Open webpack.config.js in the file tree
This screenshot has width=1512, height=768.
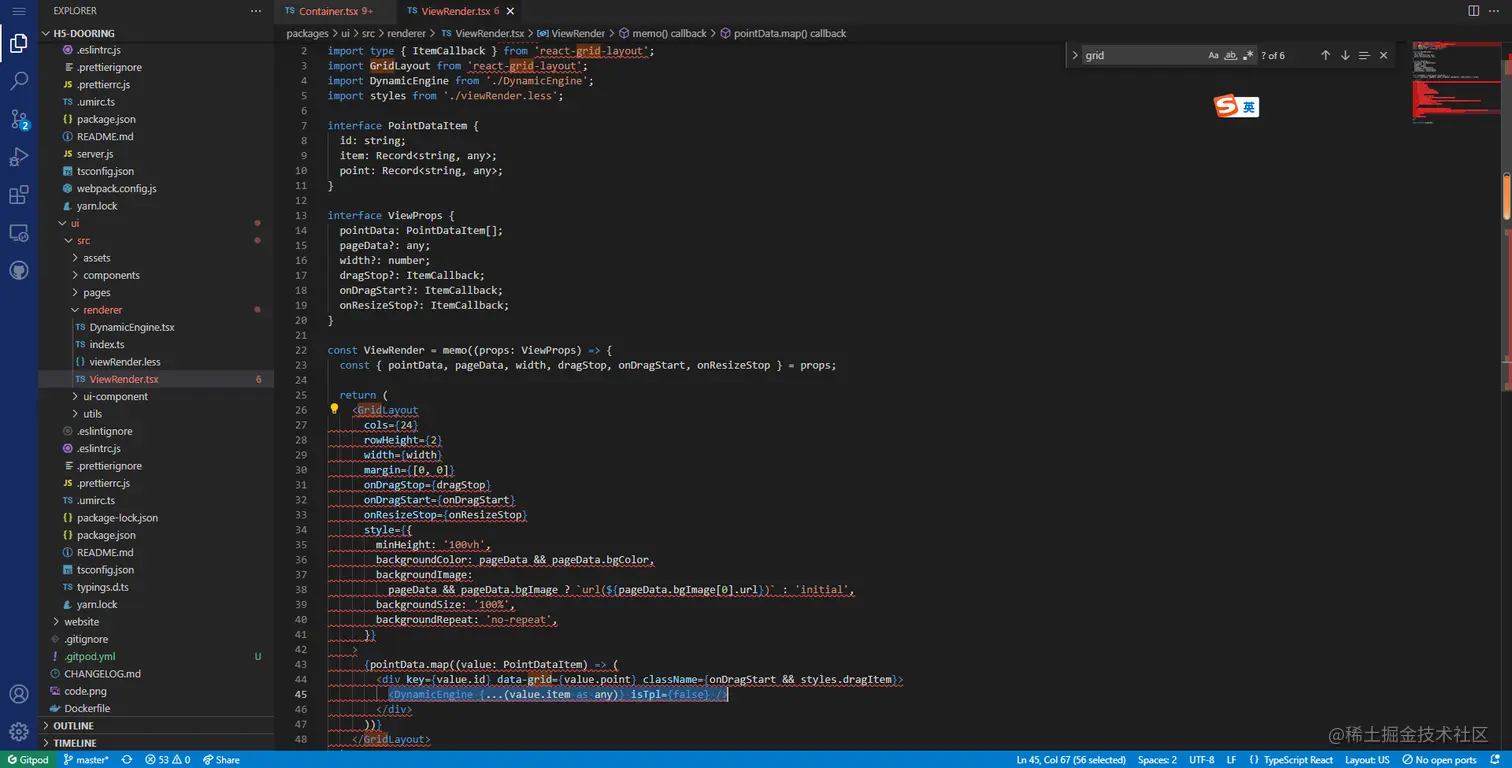116,188
